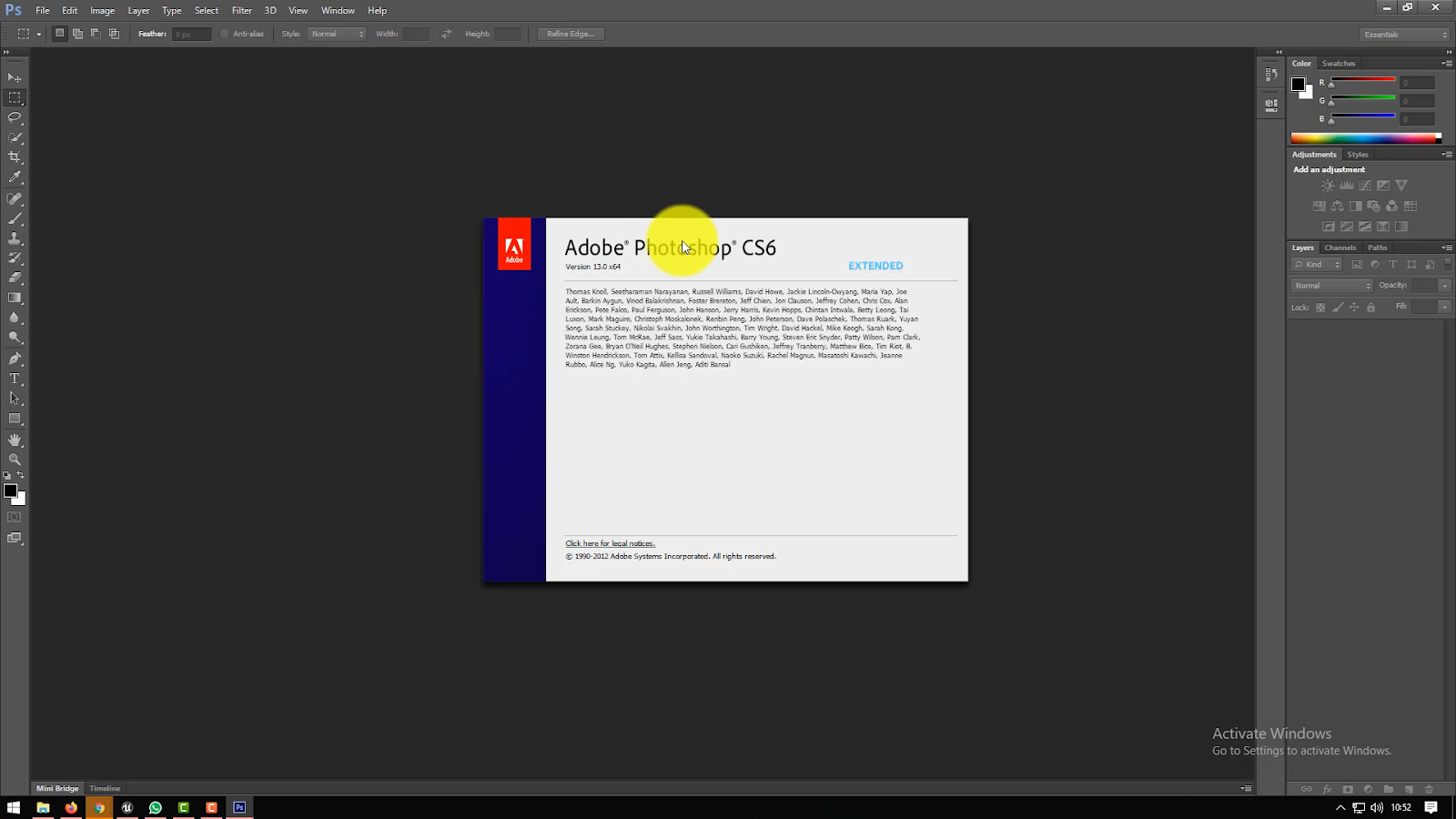
Task: Open the Adjustments panel options menu
Action: coord(1447,155)
